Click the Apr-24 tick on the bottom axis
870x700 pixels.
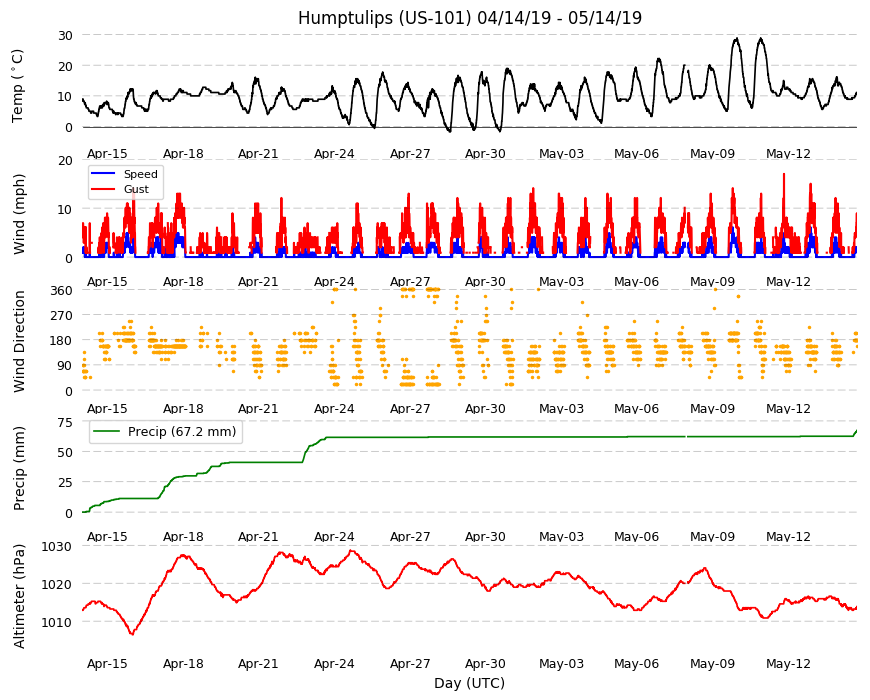pyautogui.click(x=334, y=663)
